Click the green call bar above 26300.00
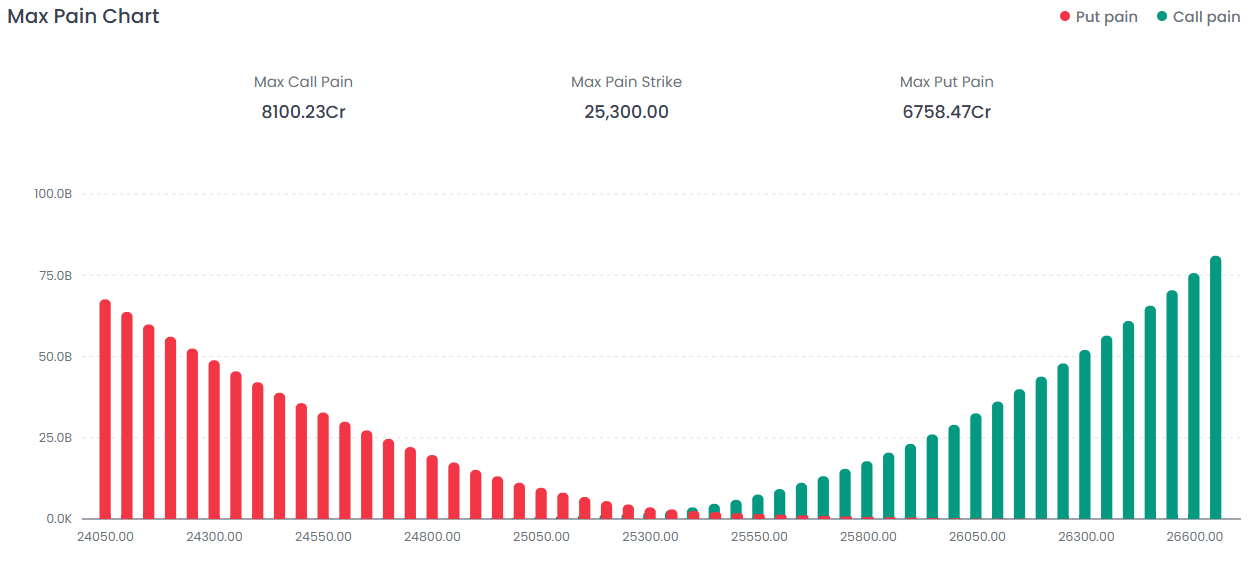Image resolution: width=1259 pixels, height=582 pixels. (1085, 435)
